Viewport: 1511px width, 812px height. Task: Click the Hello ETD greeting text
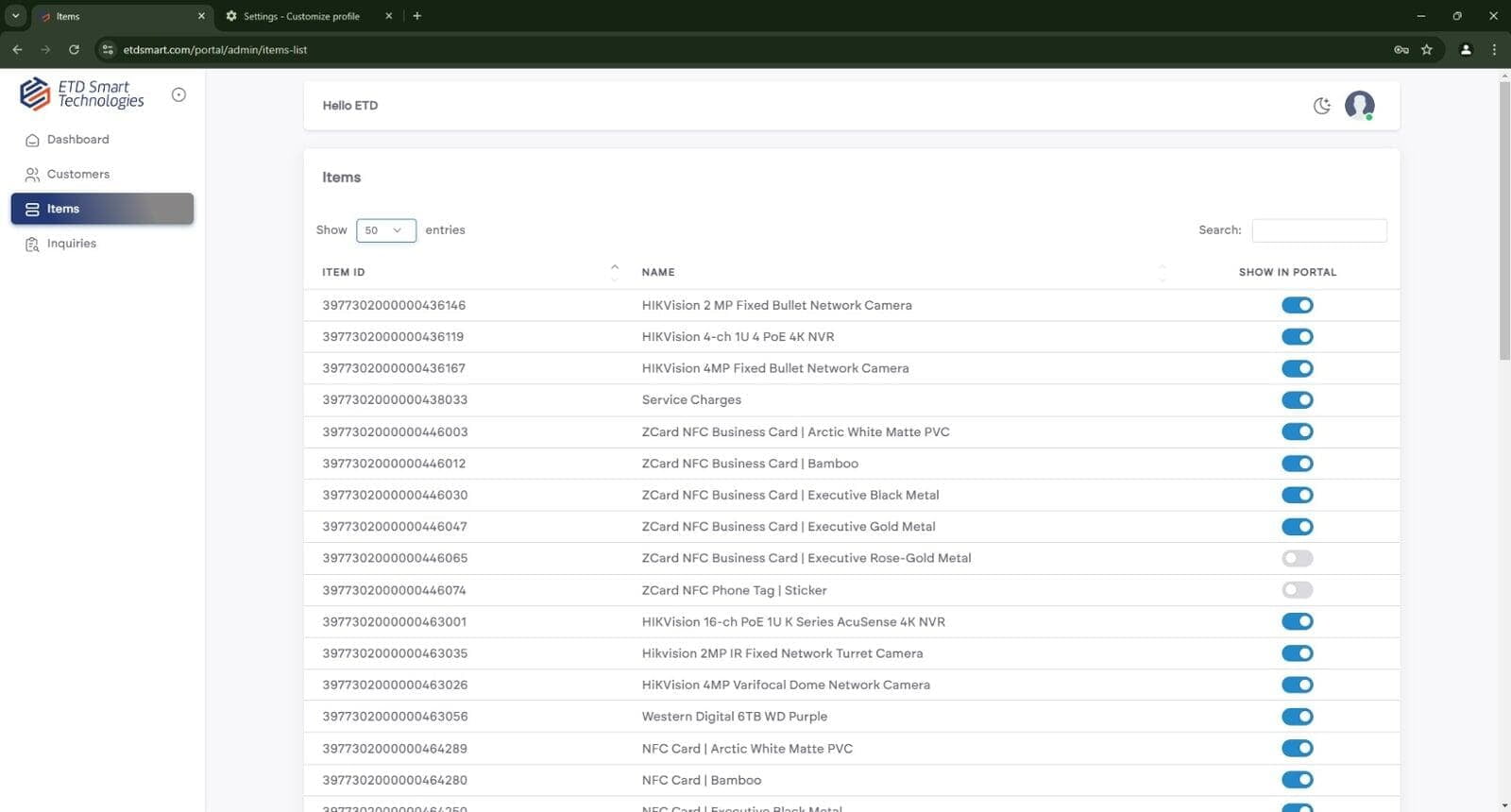(x=350, y=106)
